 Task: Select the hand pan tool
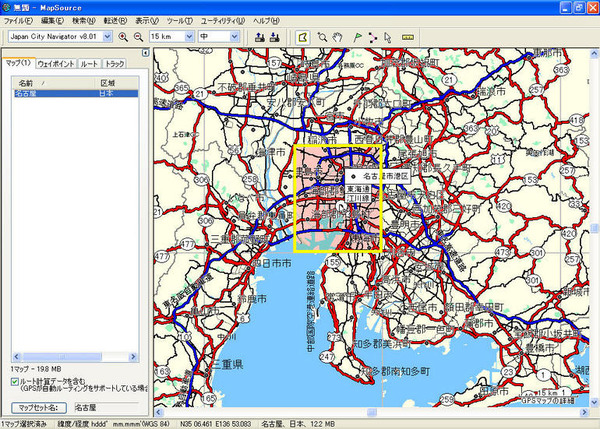(x=339, y=37)
